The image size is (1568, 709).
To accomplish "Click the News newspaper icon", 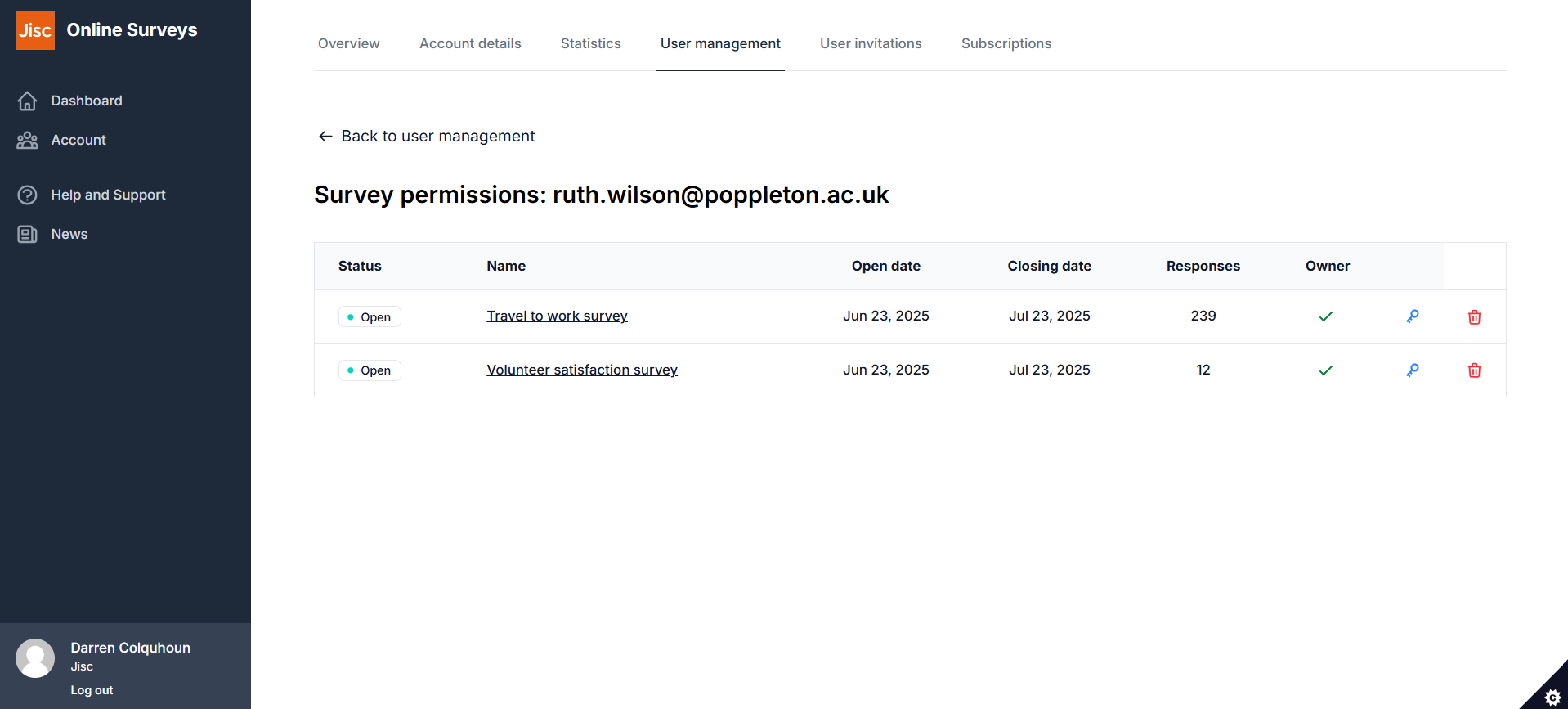I will point(28,235).
